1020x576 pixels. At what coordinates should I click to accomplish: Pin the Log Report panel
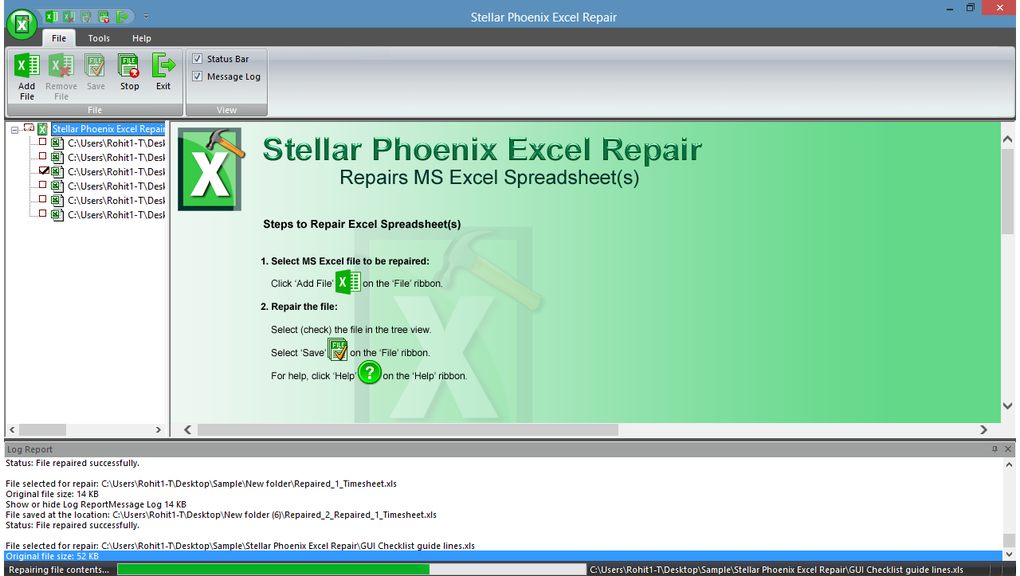[x=995, y=449]
